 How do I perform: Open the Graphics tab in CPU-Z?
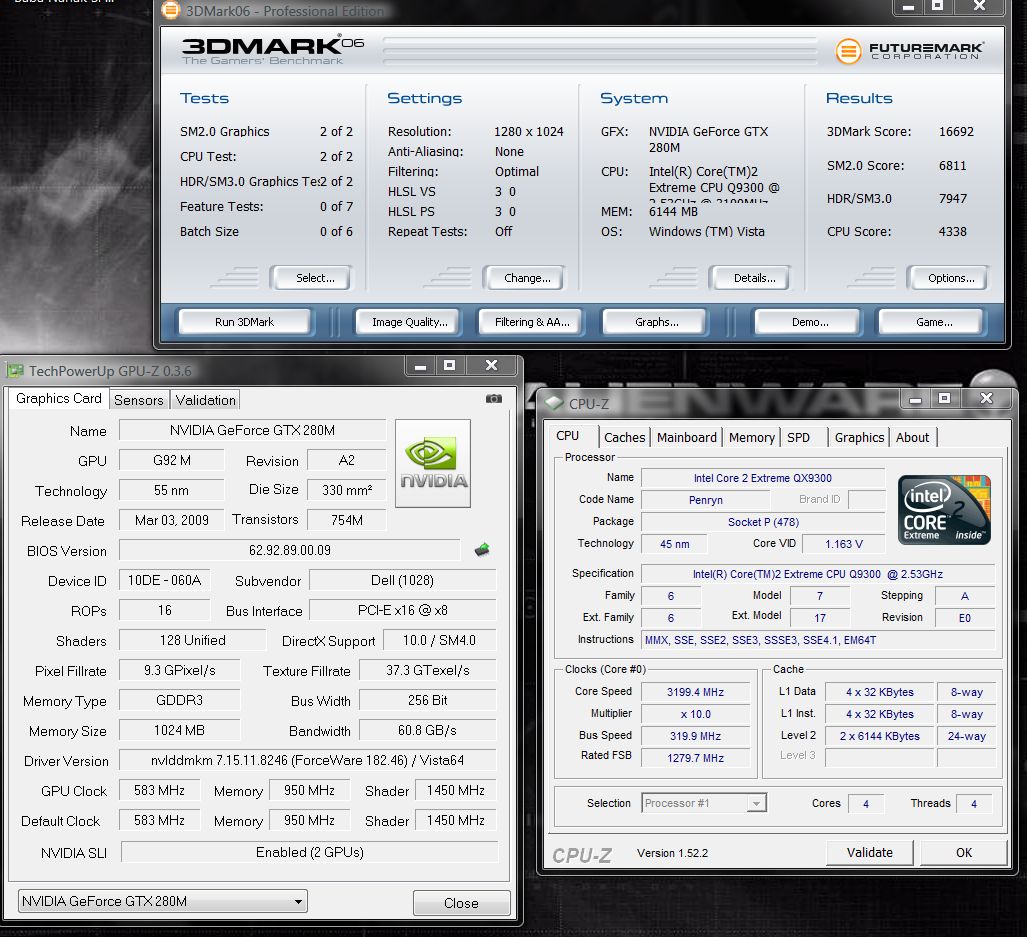[x=859, y=437]
